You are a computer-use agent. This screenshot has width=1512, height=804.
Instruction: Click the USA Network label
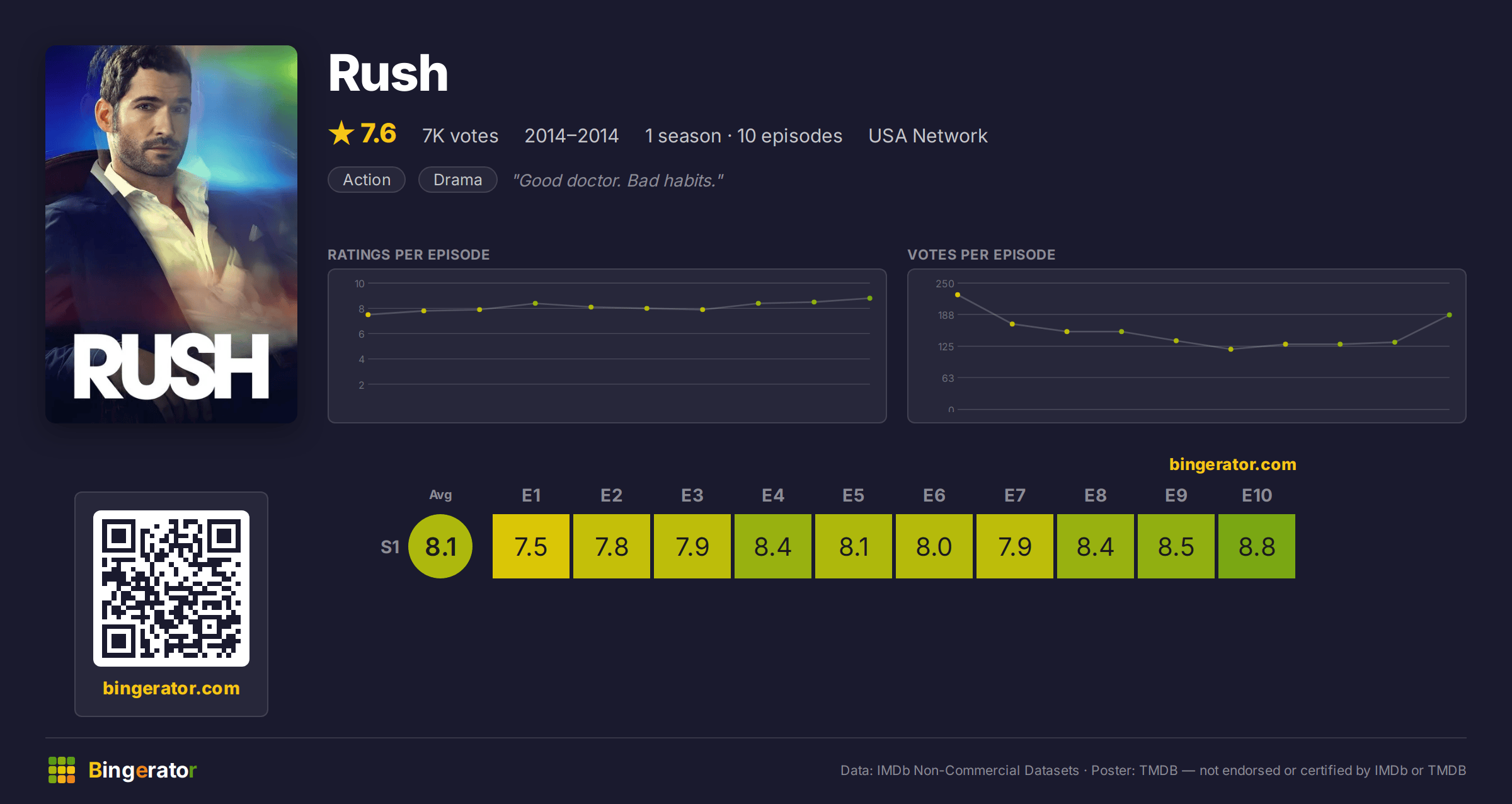(928, 135)
